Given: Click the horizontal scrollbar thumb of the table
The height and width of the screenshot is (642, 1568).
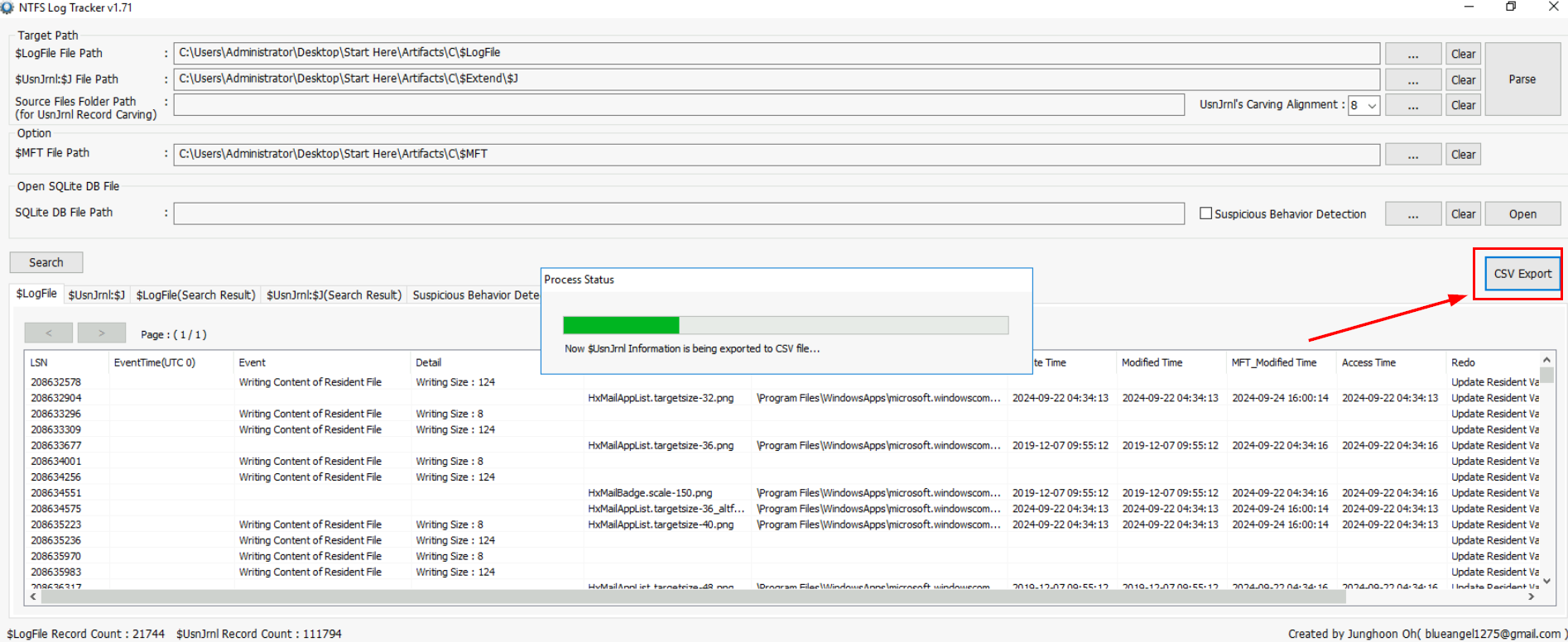Looking at the screenshot, I should click(693, 596).
